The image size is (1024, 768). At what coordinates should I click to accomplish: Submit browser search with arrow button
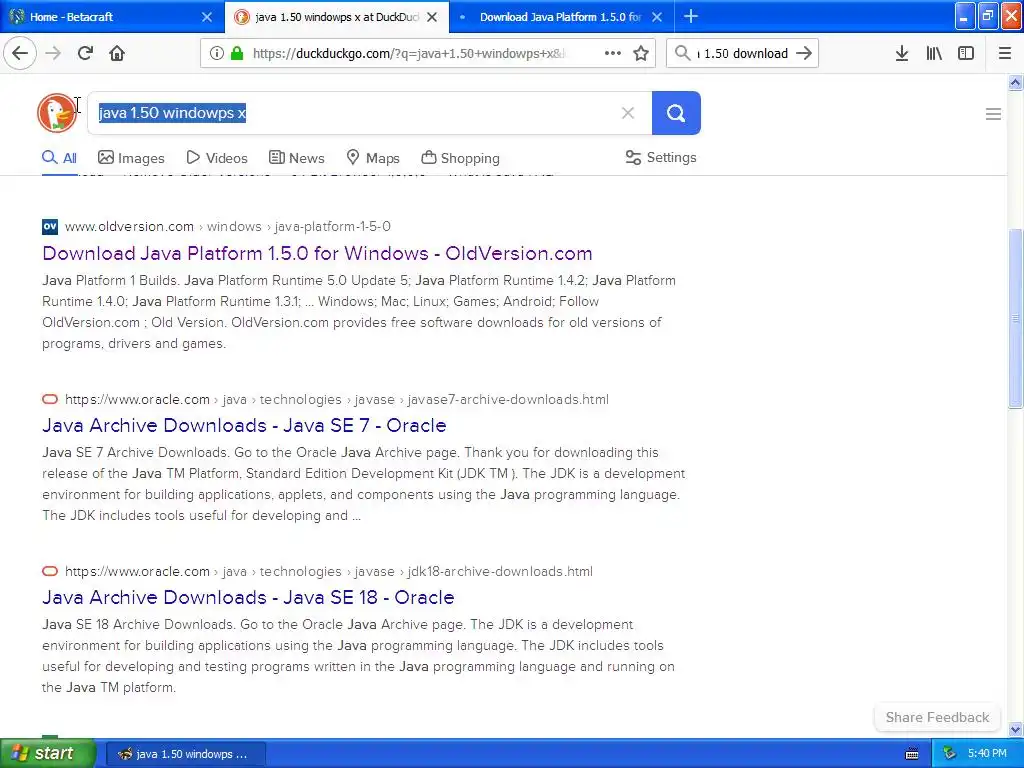click(805, 53)
